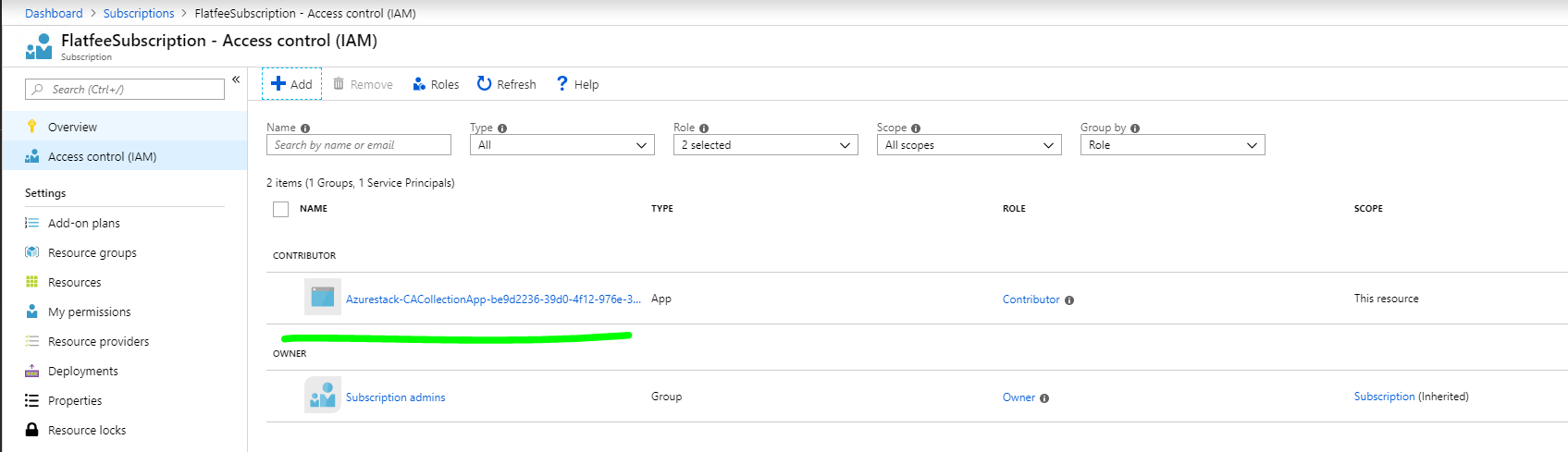Select Access control (IAM) menu item
The width and height of the screenshot is (1568, 452).
click(124, 156)
